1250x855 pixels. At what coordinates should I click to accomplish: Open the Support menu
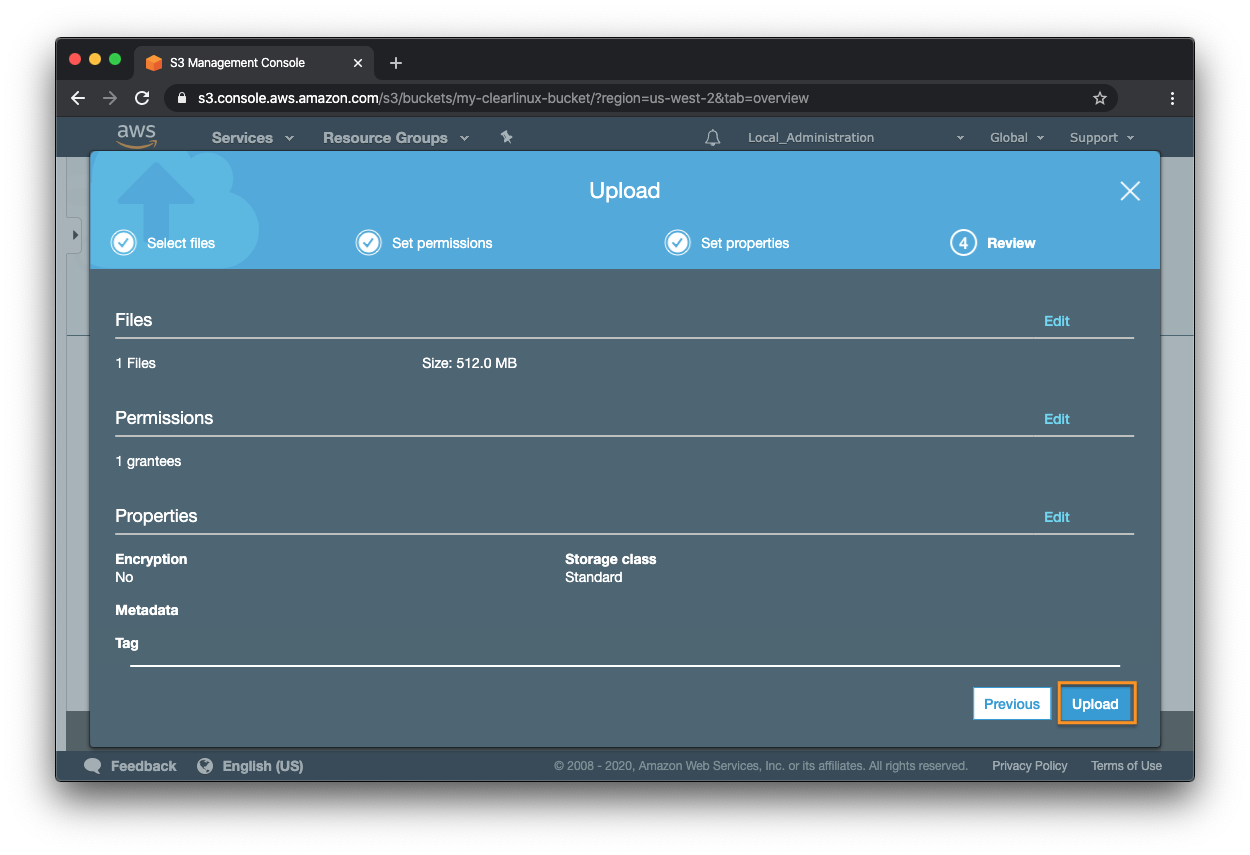point(1102,138)
